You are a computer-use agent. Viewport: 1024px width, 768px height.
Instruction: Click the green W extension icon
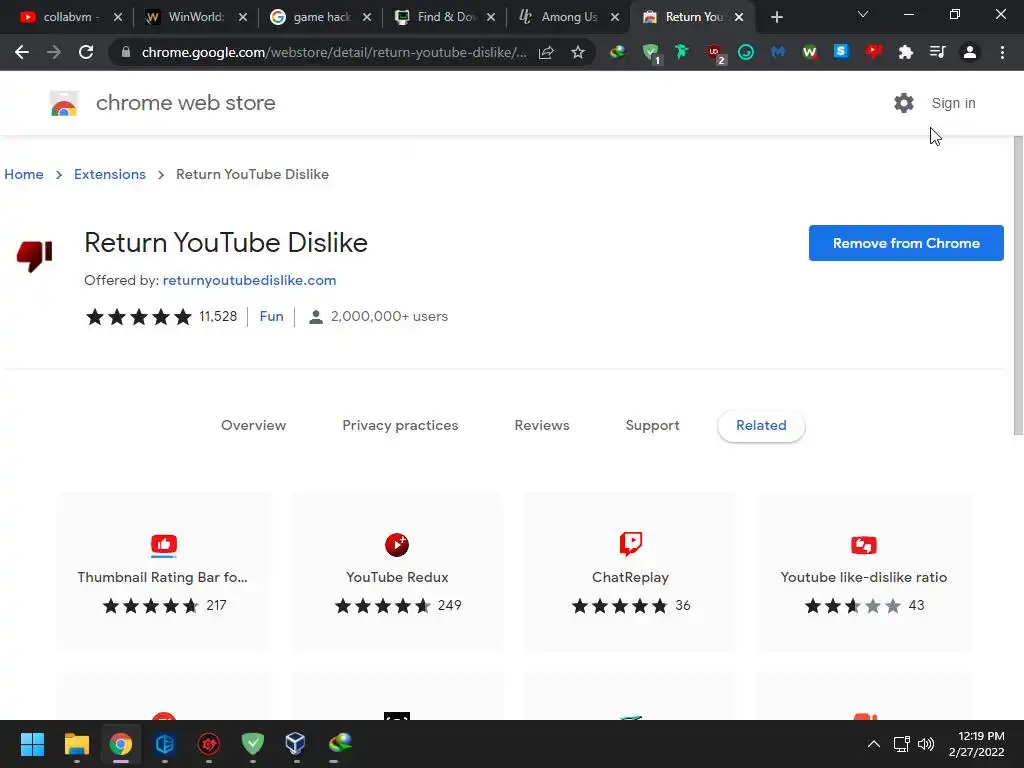point(809,52)
